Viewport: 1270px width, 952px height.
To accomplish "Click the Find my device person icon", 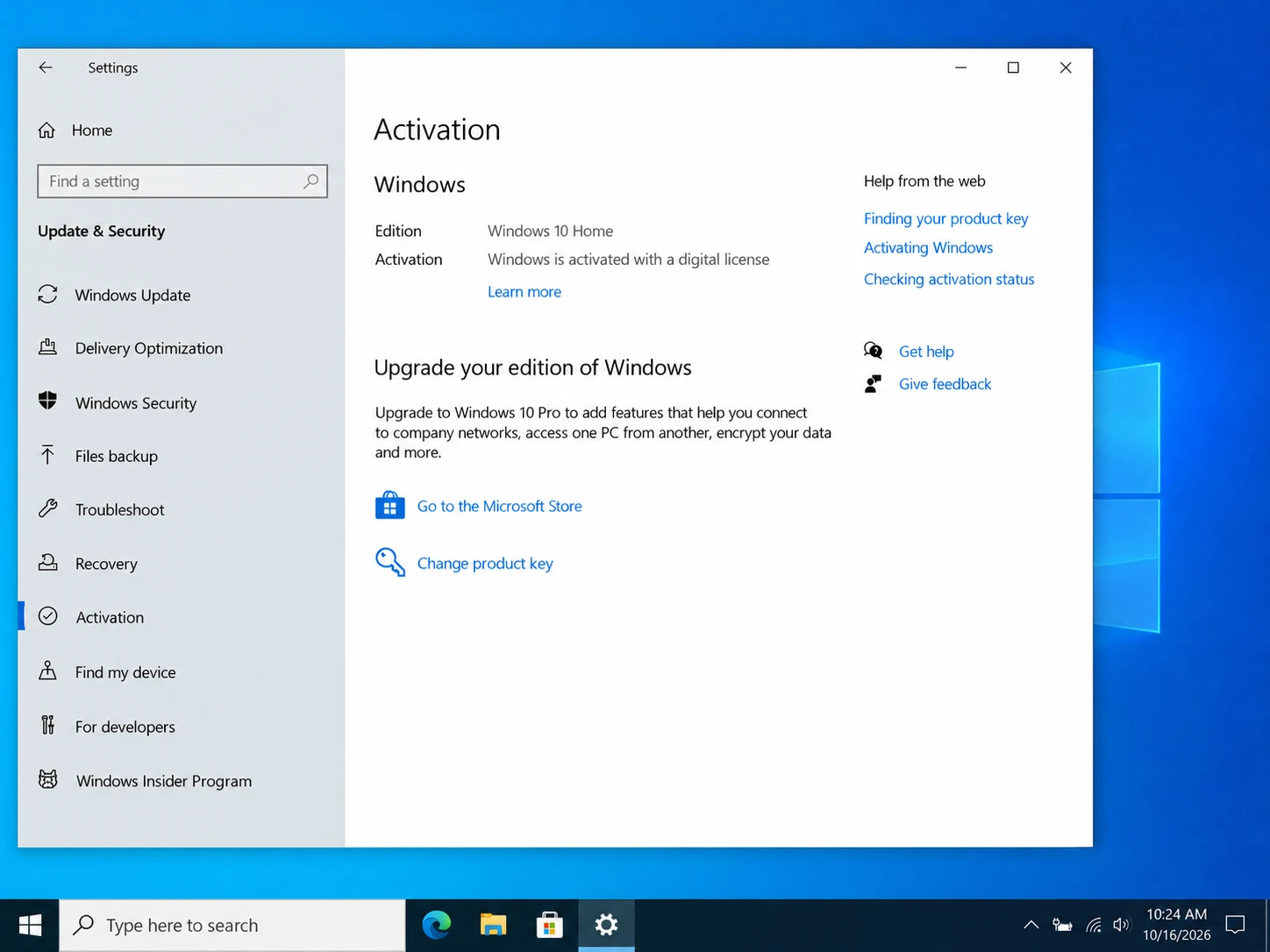I will (48, 671).
